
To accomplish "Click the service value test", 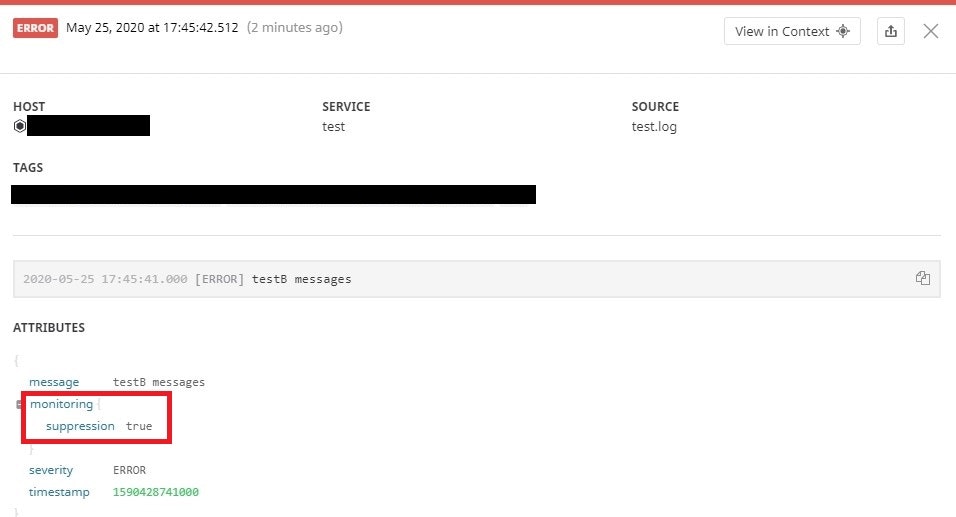I will tap(334, 127).
